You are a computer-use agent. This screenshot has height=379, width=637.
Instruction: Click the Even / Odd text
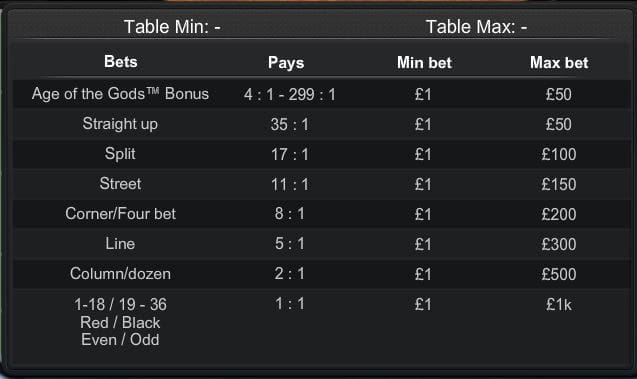[x=120, y=340]
